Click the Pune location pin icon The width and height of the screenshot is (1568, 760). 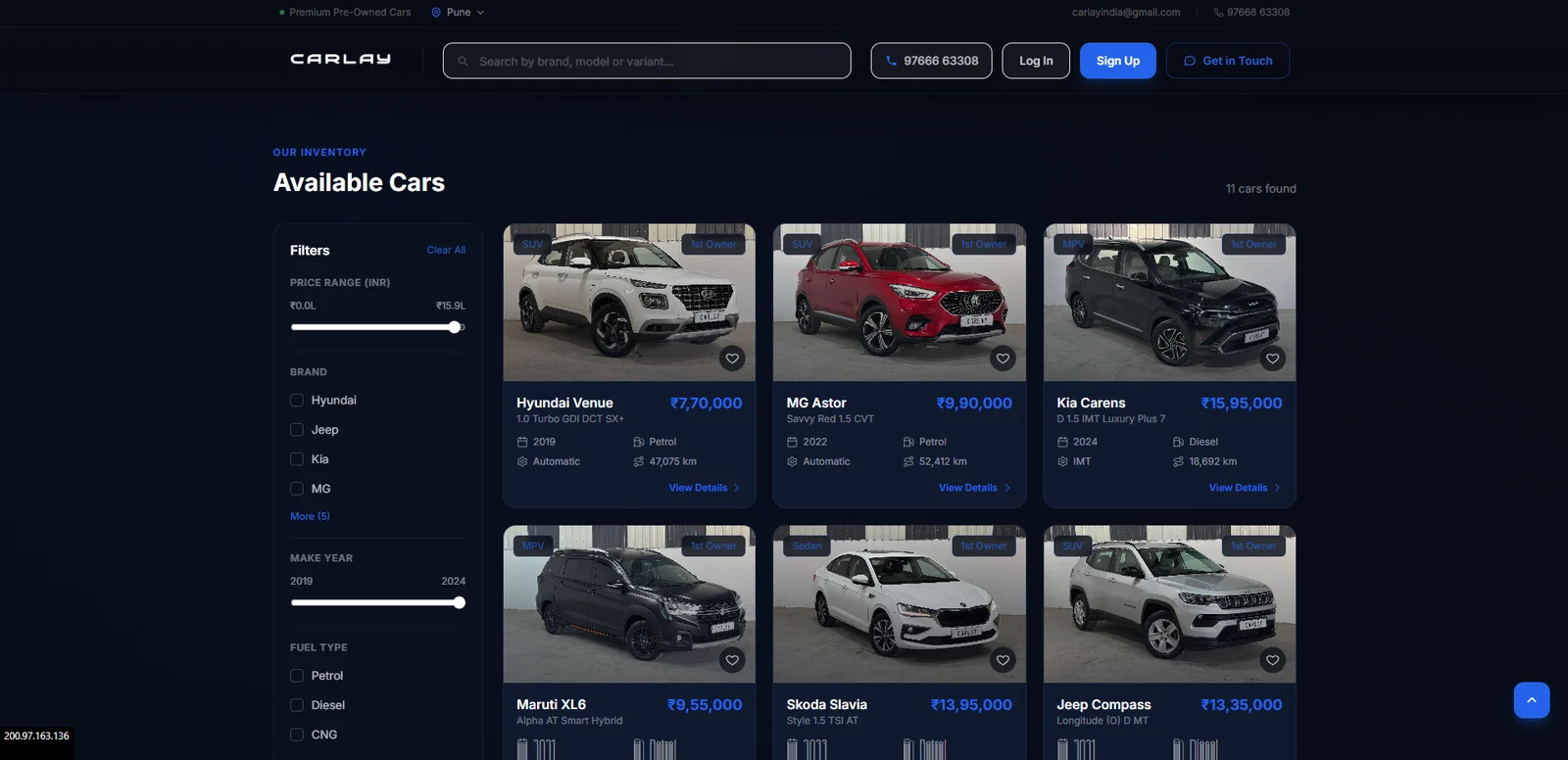(x=436, y=13)
